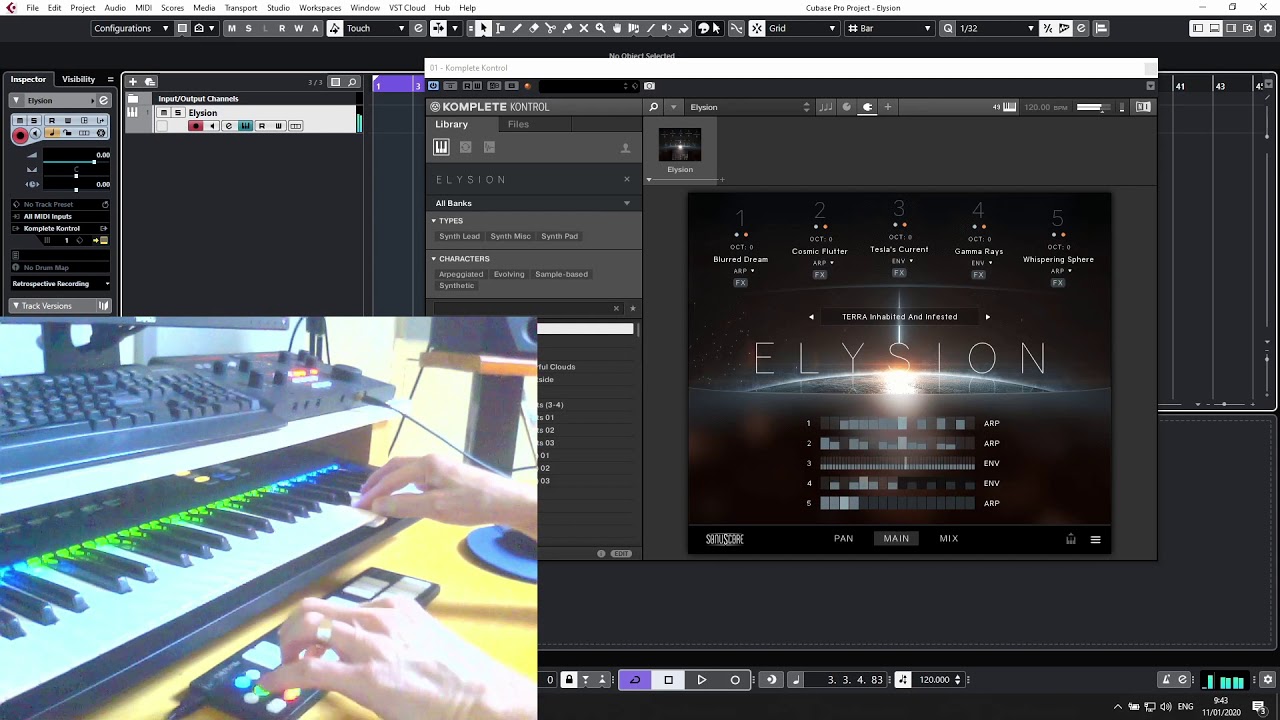Open the PAN page in Elysion
This screenshot has width=1280, height=720.
coord(844,539)
